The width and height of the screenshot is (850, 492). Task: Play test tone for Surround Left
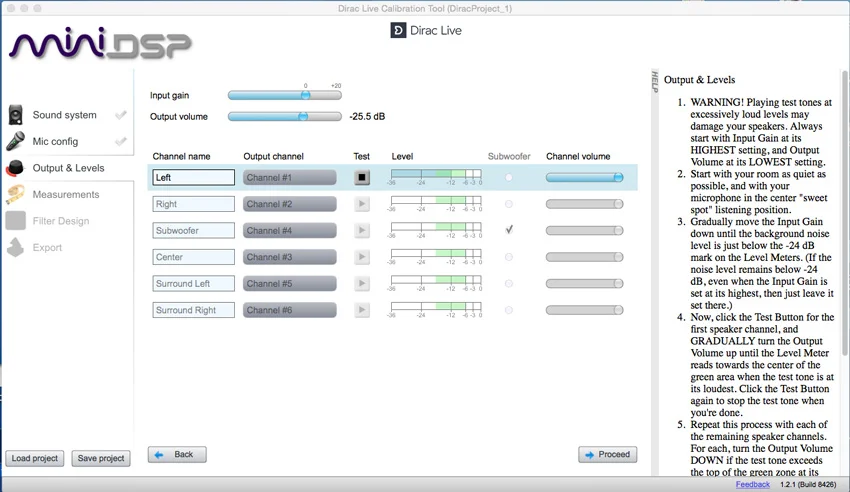[x=362, y=283]
